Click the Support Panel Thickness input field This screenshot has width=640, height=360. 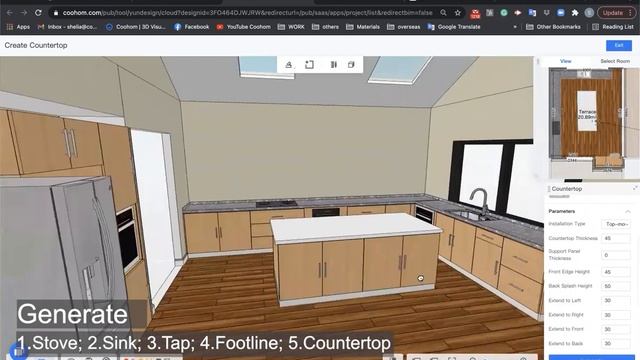(x=616, y=255)
